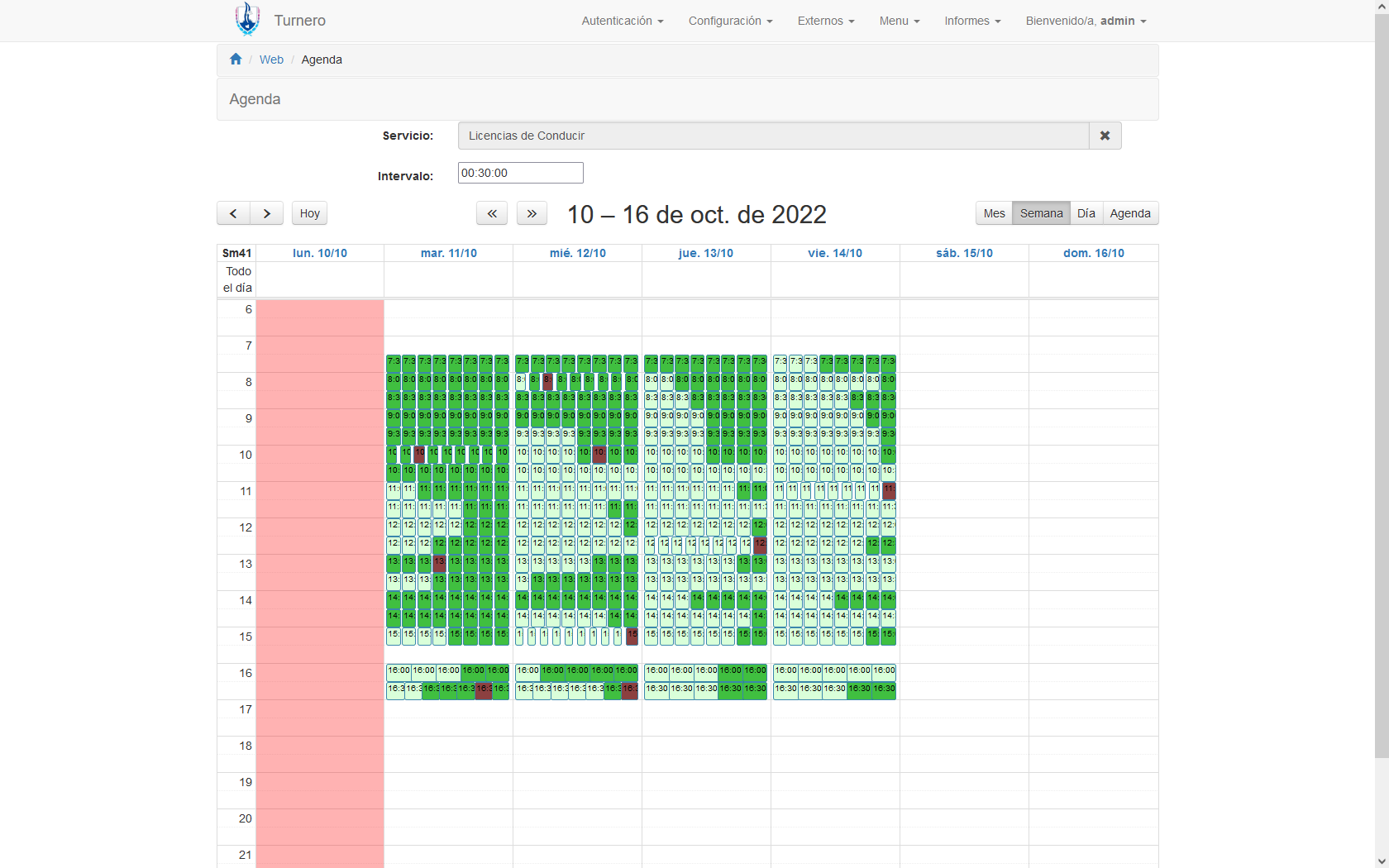This screenshot has height=868, width=1389.
Task: Click the Web breadcrumb link
Action: (271, 60)
